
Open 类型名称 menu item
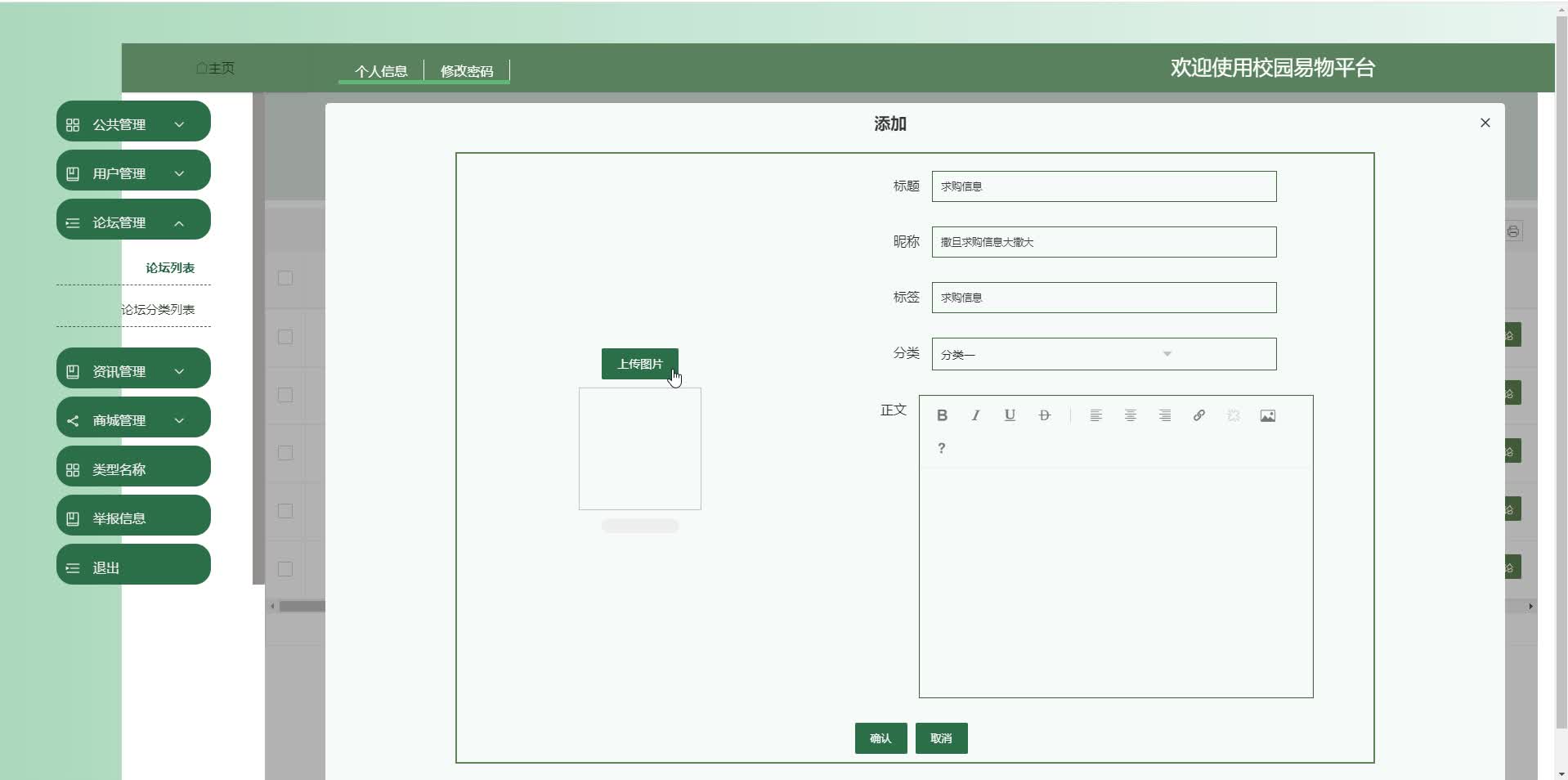coord(133,466)
